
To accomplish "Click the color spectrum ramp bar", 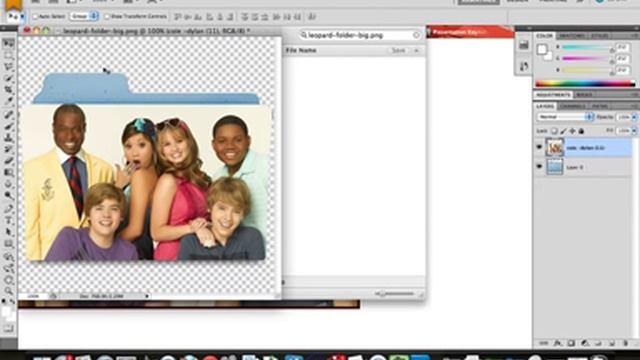I will coord(585,84).
